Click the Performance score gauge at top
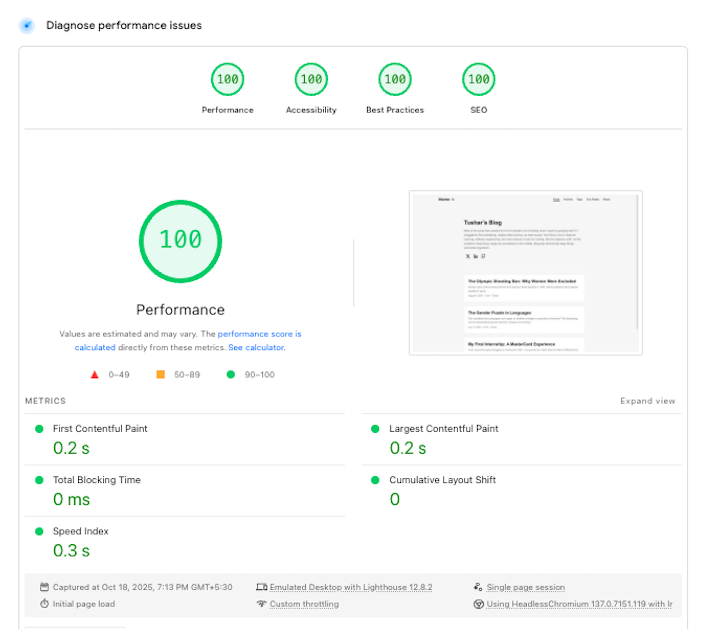Viewport: 711px width, 629px height. (x=227, y=80)
